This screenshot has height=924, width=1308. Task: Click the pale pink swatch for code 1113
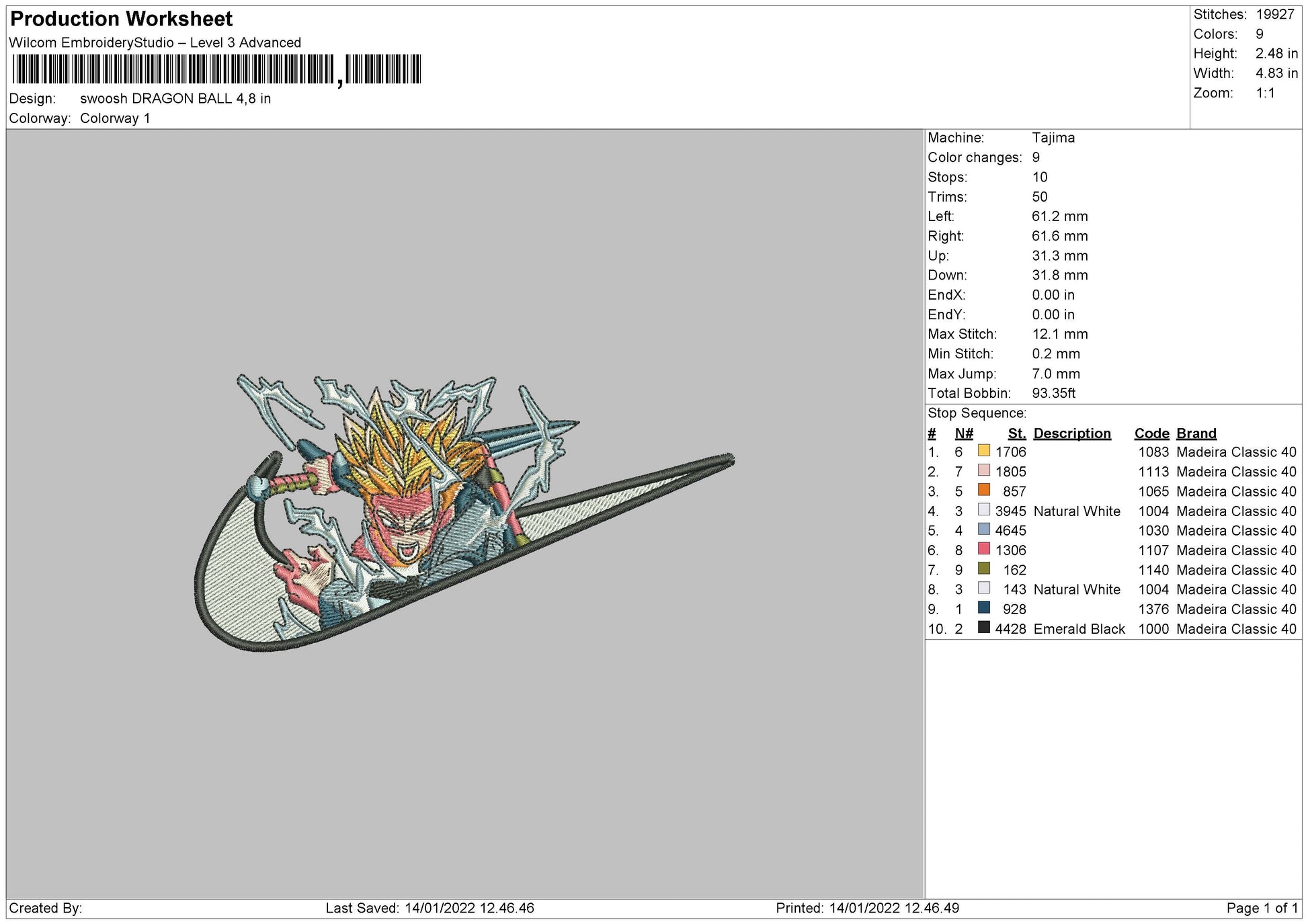click(x=983, y=470)
